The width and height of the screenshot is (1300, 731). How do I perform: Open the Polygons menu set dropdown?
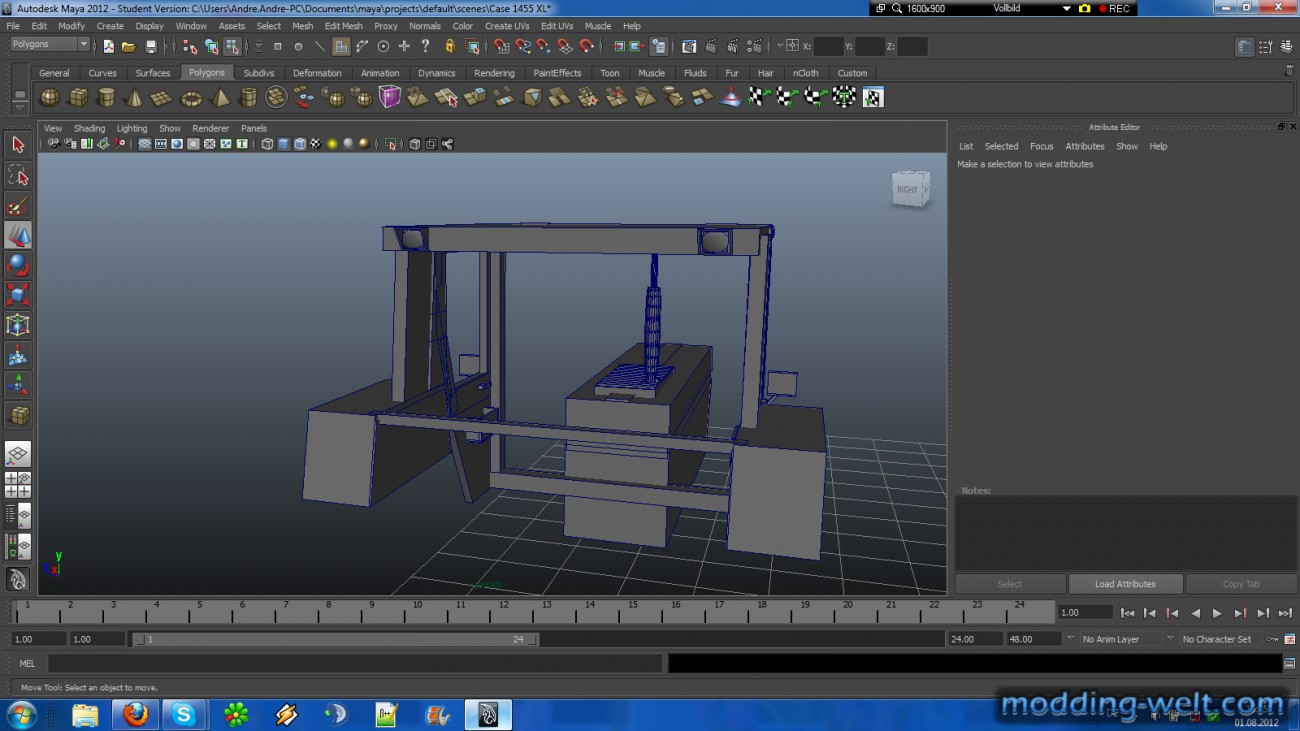click(50, 44)
